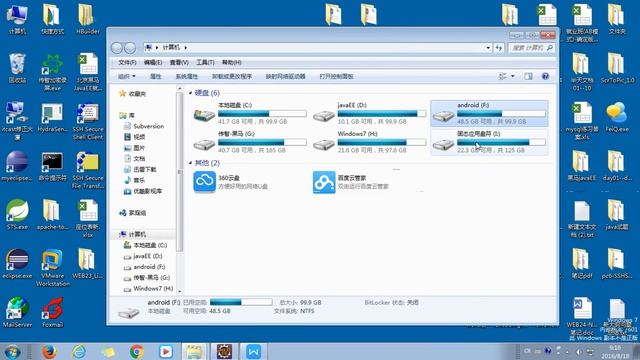Image resolution: width=640 pixels, height=360 pixels.
Task: Select the SrcToPic_1.0 desktop folder
Action: tap(617, 68)
